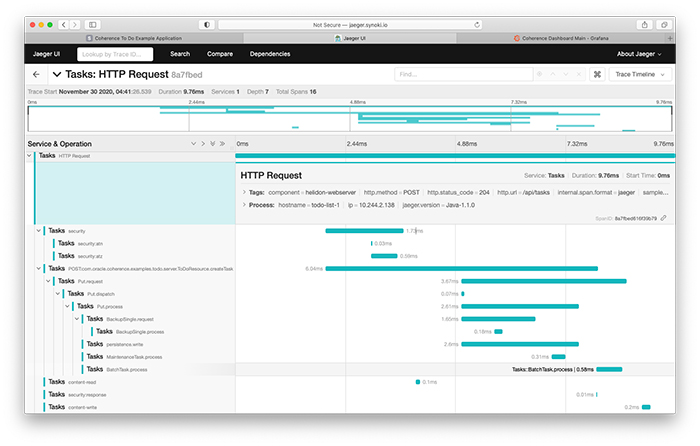Copy the span deep link icon next to SpanID
The height and width of the screenshot is (446, 700).
click(664, 218)
